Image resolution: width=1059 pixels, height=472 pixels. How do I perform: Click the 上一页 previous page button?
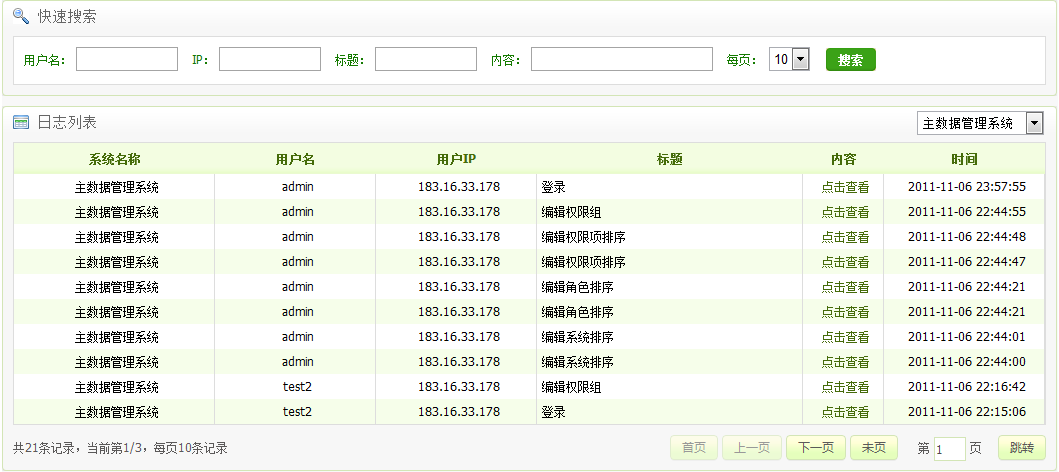[752, 448]
